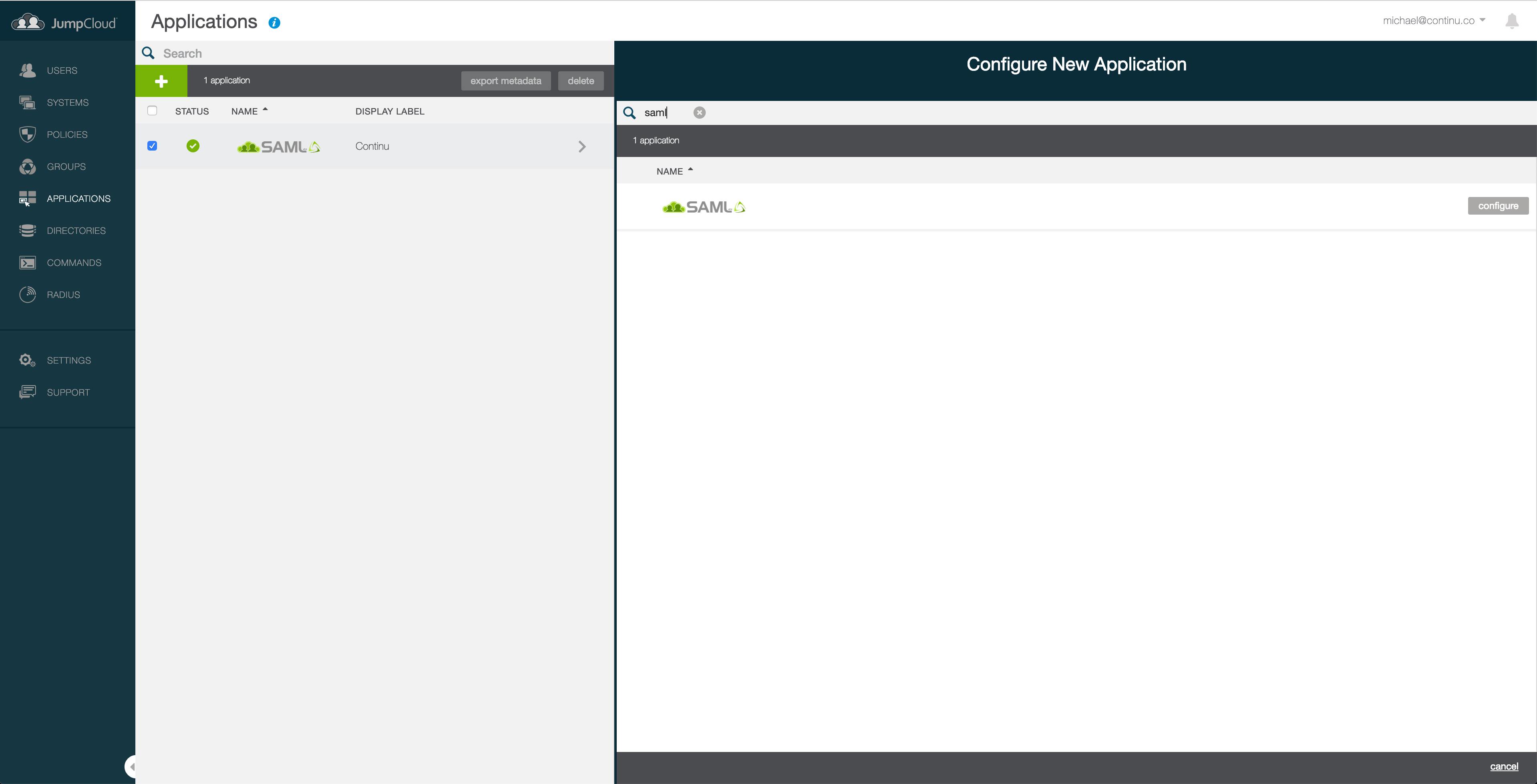Click the SAML logo in Configure New Application list
This screenshot has width=1537, height=784.
704,207
